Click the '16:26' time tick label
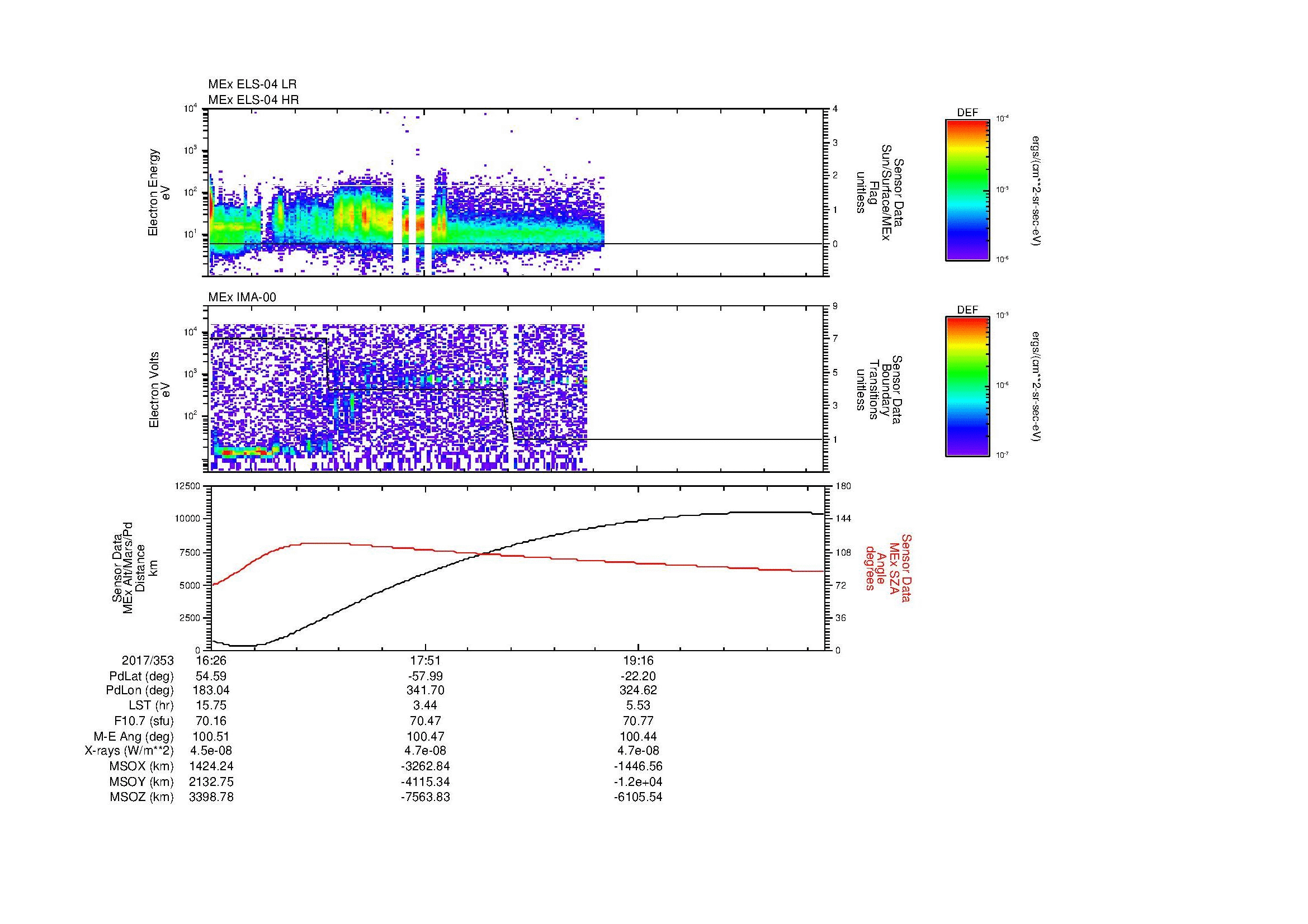Screen dimensions: 1308x924 coord(211,660)
